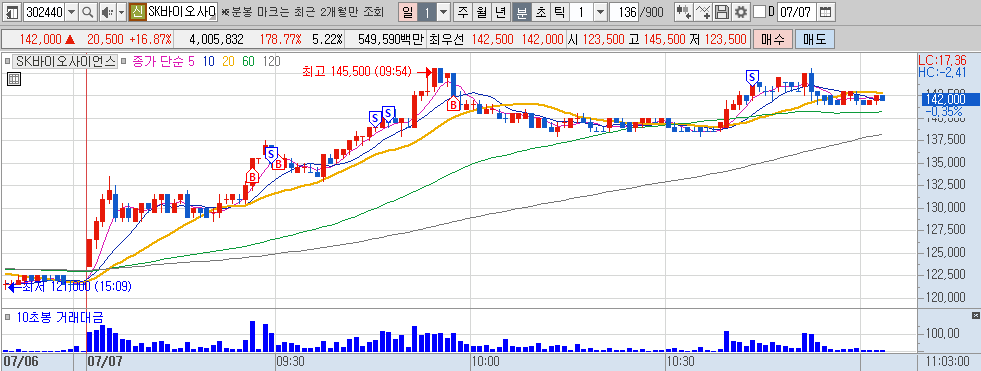Click the 매도 sell button
Image resolution: width=981 pixels, height=371 pixels.
814,39
